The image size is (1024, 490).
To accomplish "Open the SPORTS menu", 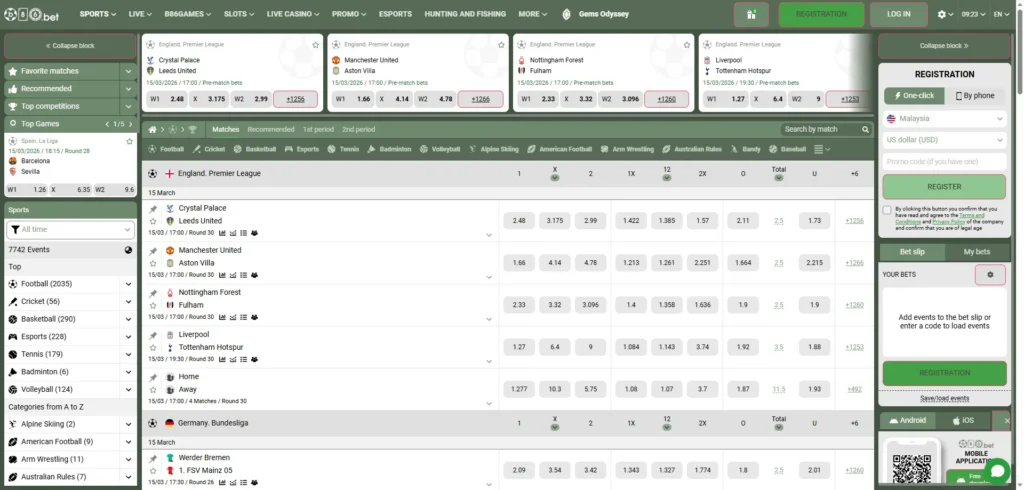I will pyautogui.click(x=98, y=14).
